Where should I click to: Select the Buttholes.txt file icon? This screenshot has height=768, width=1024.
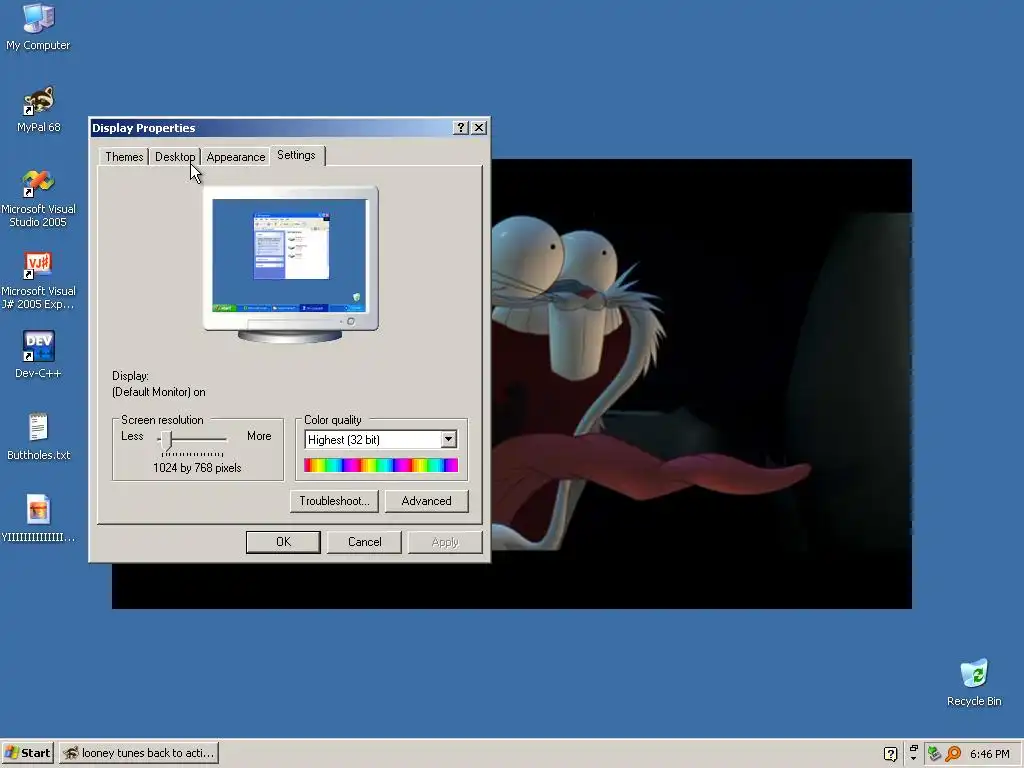click(38, 436)
